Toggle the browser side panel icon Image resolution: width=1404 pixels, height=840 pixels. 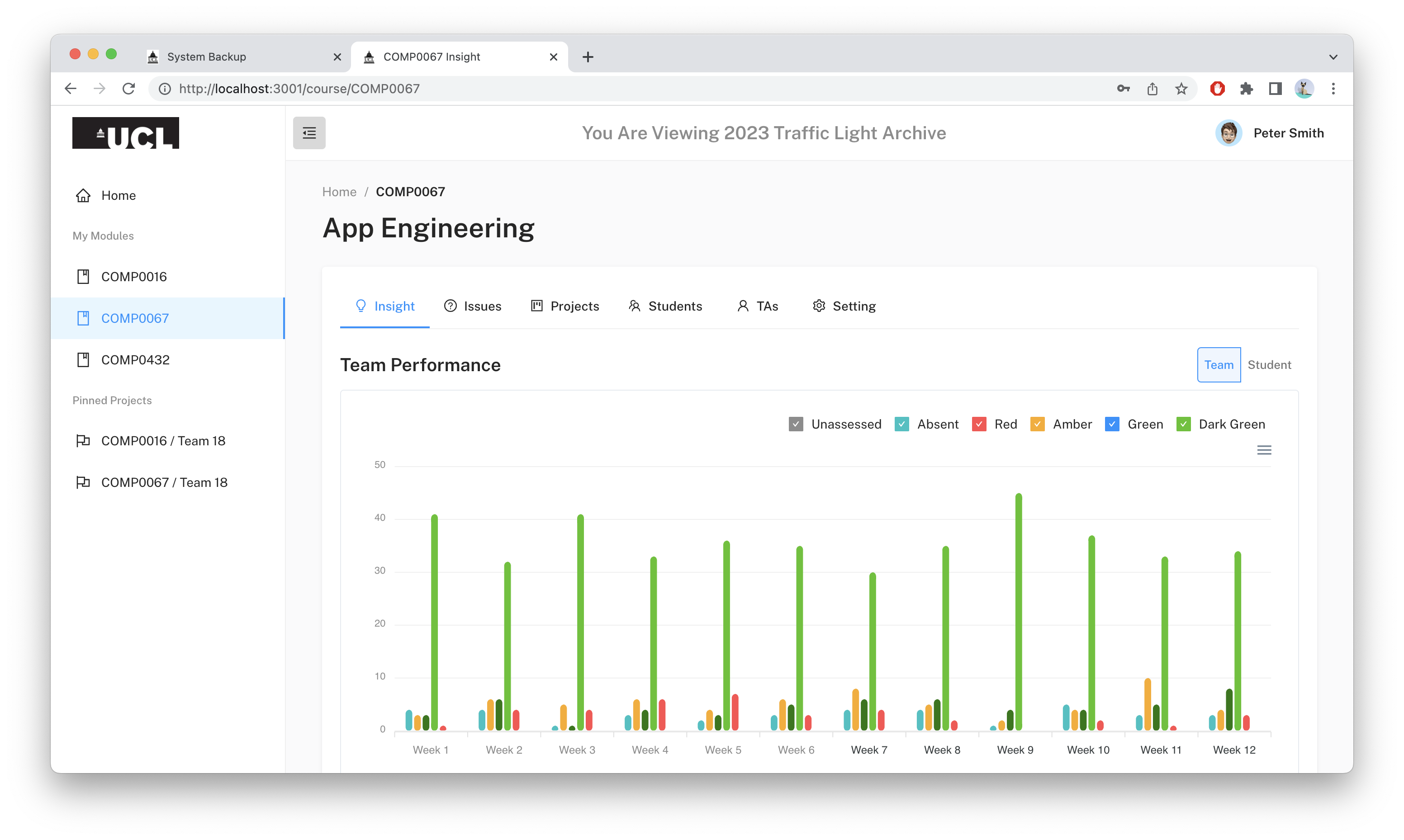pyautogui.click(x=1275, y=88)
